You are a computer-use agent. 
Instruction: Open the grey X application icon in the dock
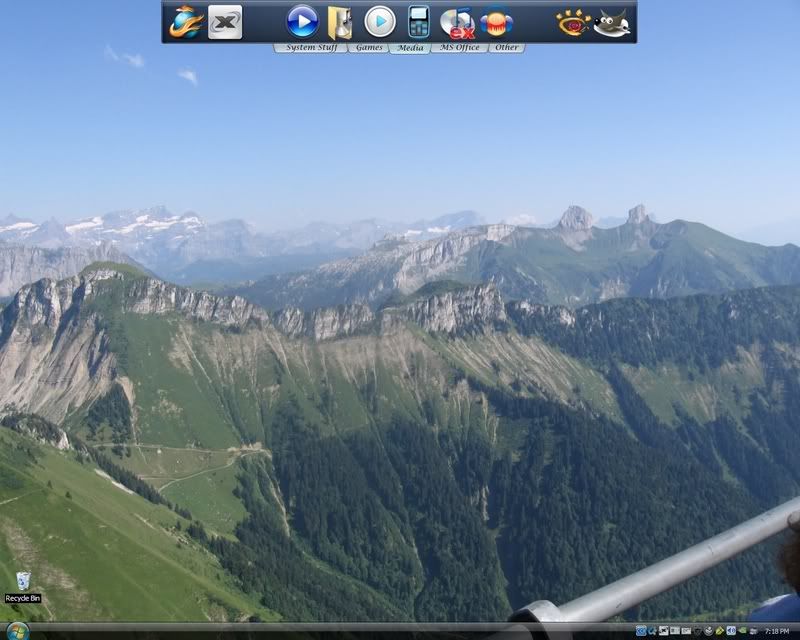coord(225,22)
